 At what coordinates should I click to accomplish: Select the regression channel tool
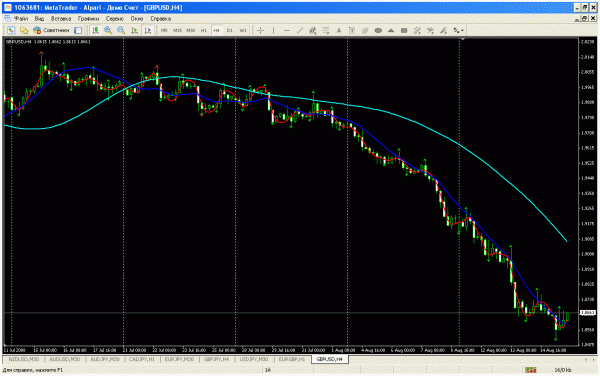point(417,30)
